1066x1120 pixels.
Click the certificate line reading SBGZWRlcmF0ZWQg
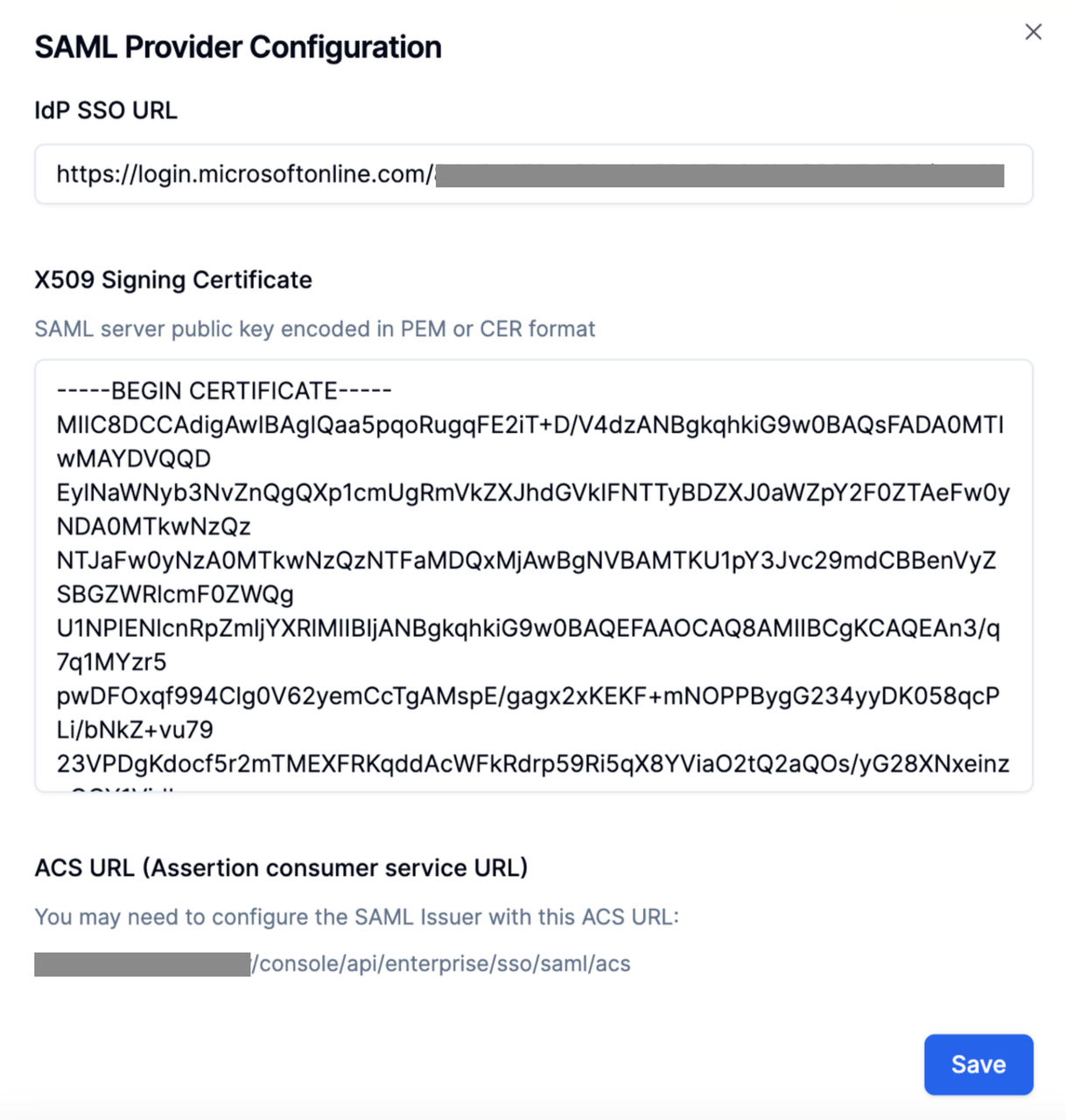coord(175,594)
